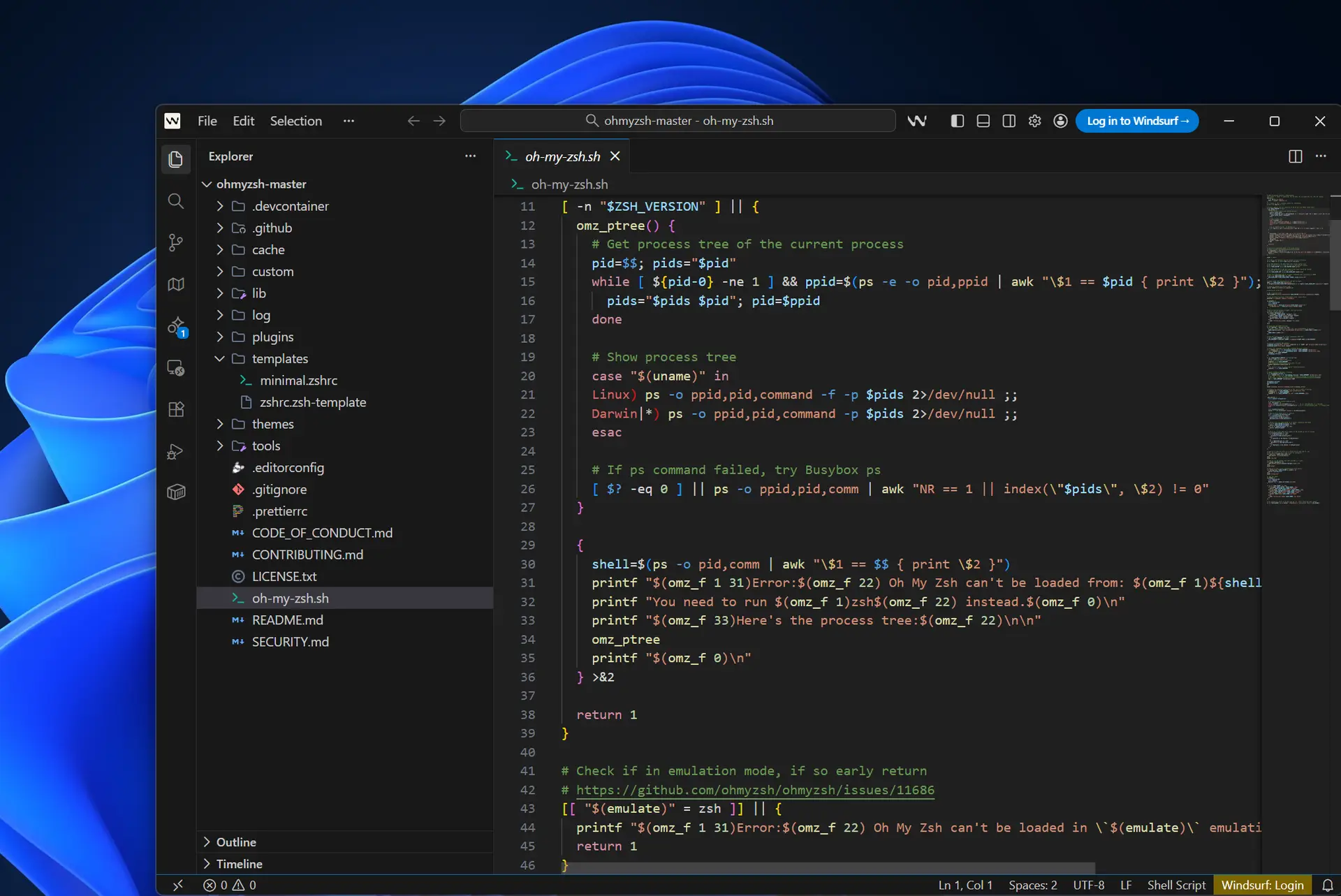Collapse the templates folder

click(279, 358)
